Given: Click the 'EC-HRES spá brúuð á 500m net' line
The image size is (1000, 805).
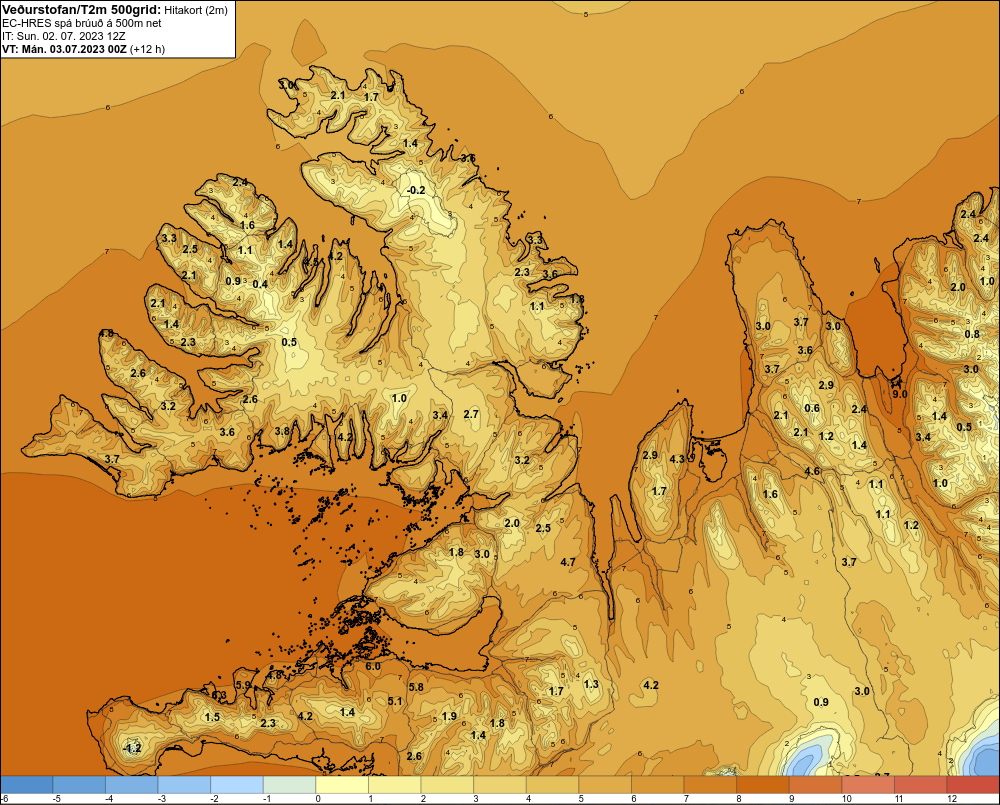Looking at the screenshot, I should coord(82,23).
